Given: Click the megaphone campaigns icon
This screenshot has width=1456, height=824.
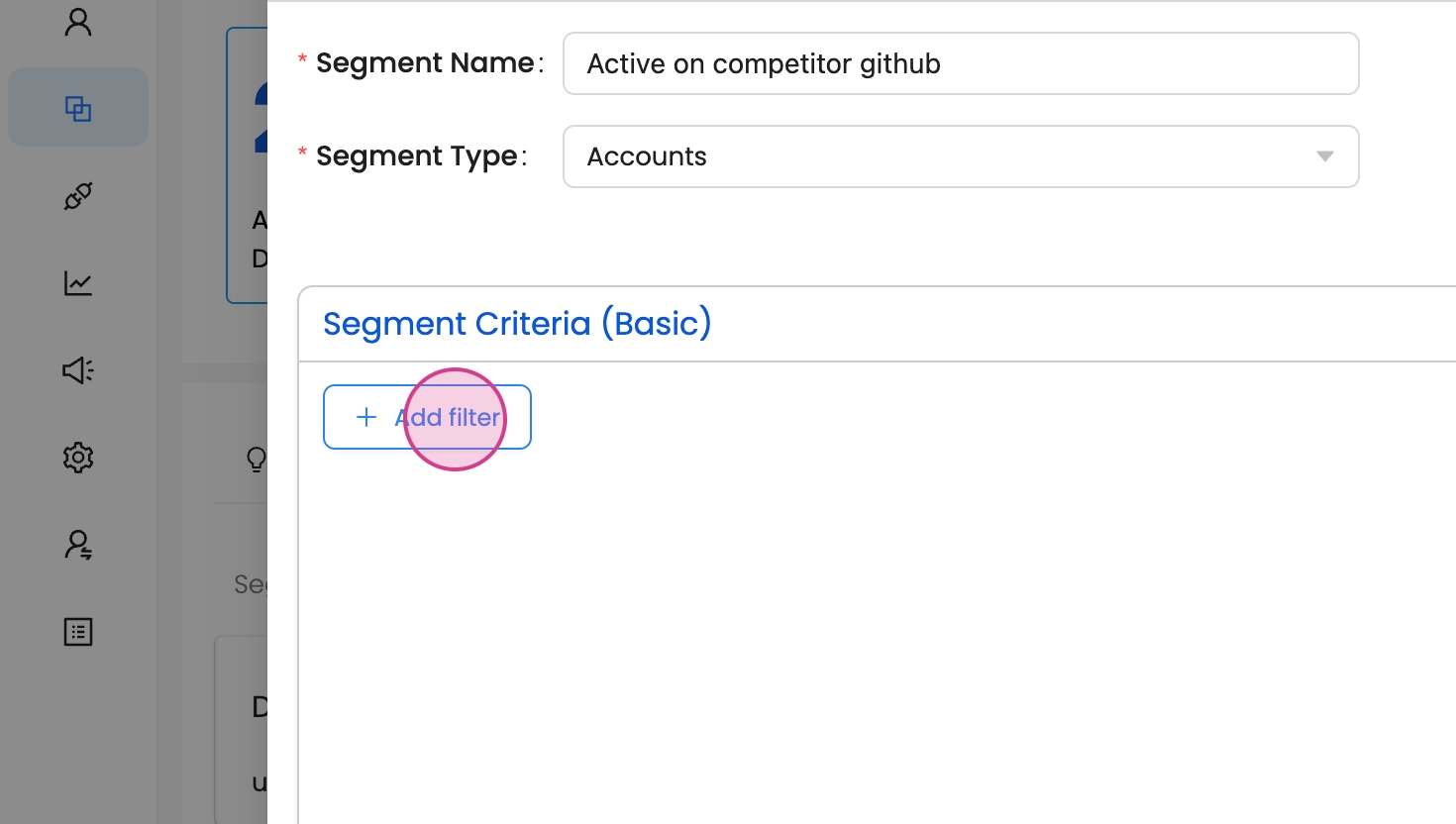Looking at the screenshot, I should tap(78, 370).
